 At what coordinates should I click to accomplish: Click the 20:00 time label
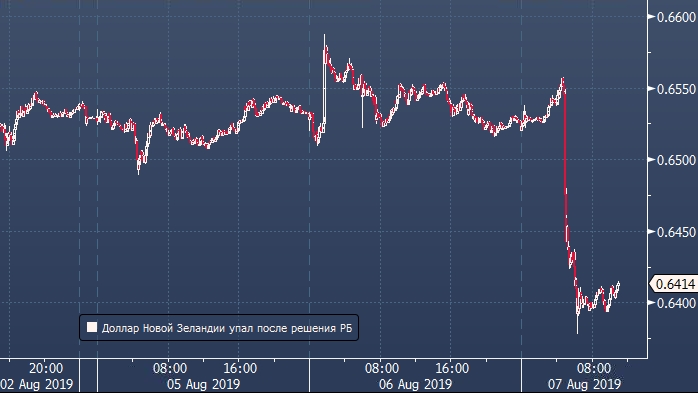pos(46,369)
